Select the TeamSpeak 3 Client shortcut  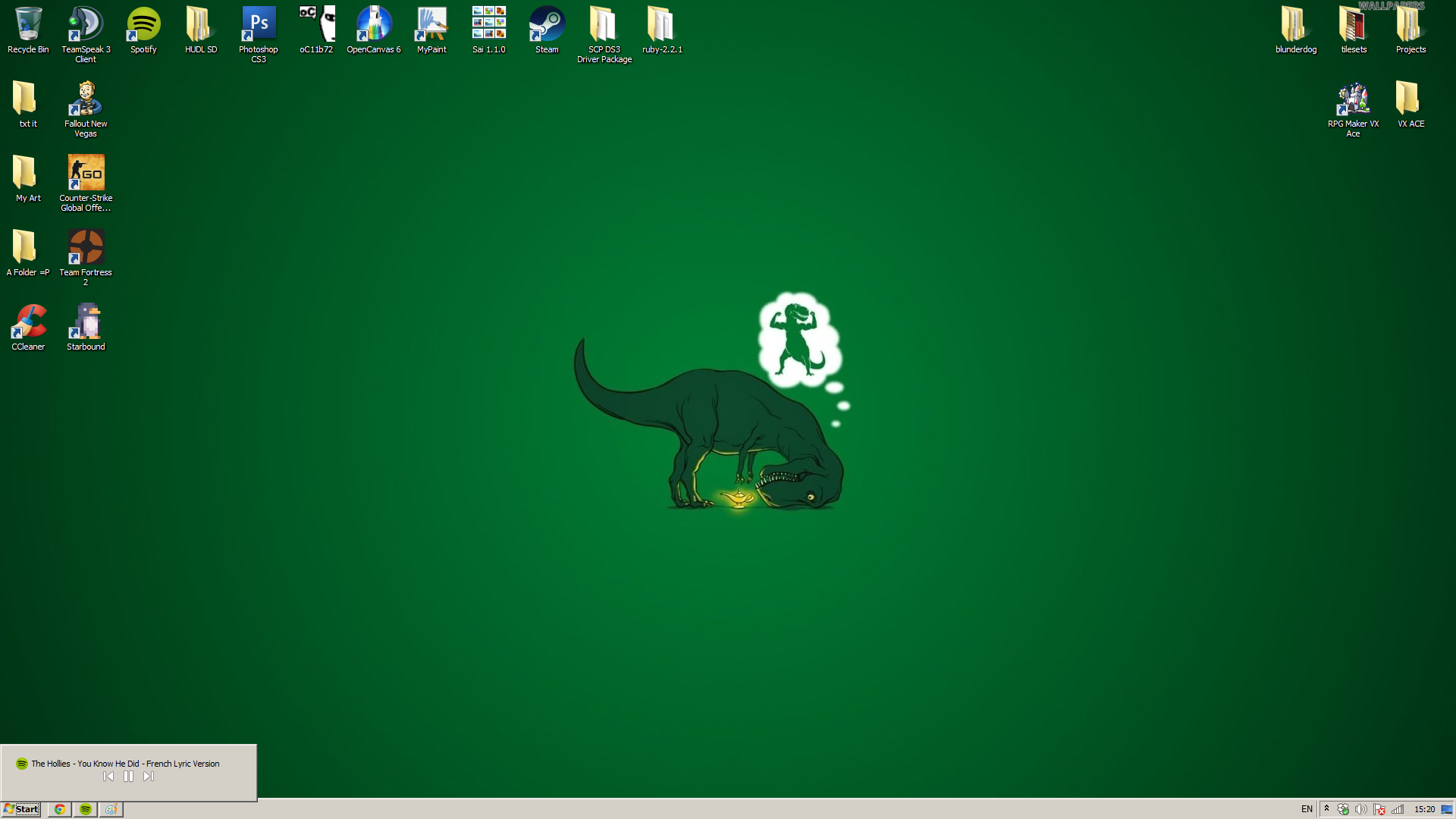[x=86, y=35]
